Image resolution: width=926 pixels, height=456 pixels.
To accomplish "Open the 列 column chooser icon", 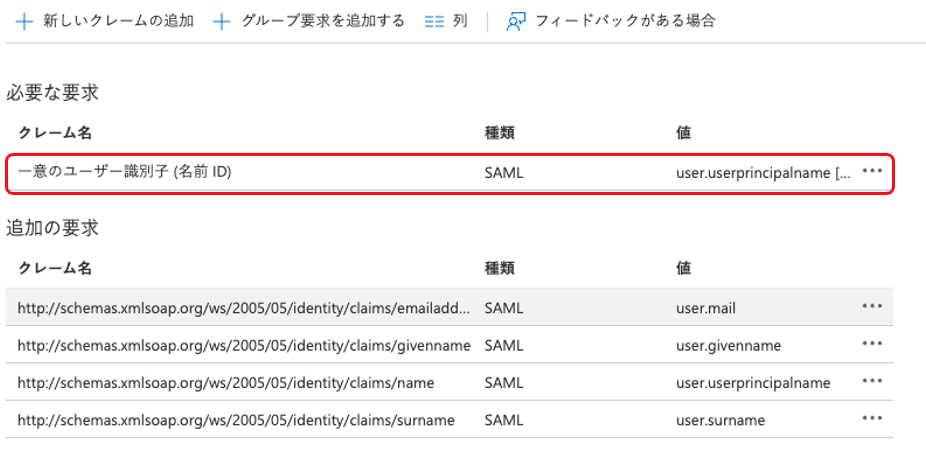I will [x=434, y=21].
